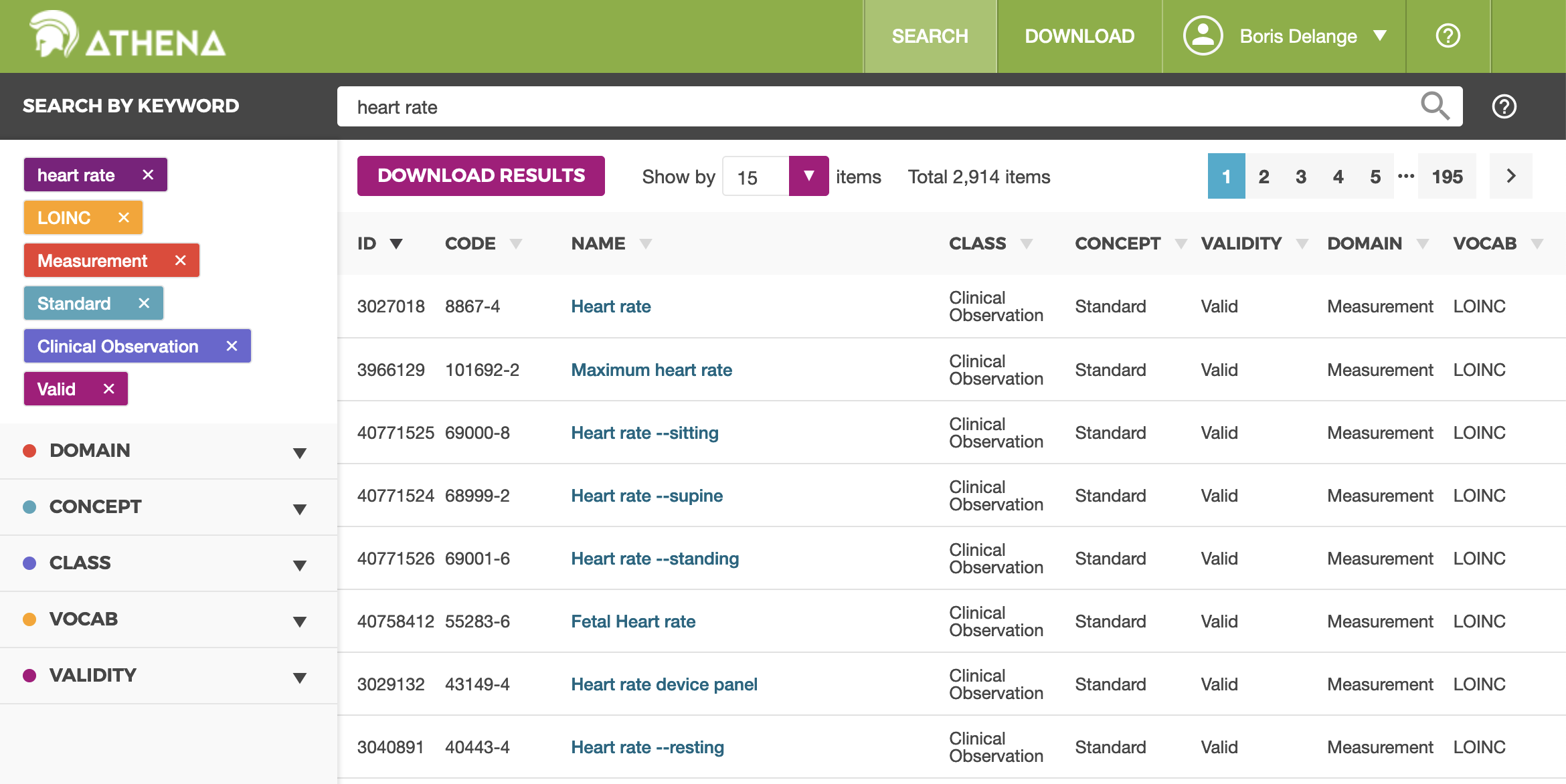Screen dimensions: 1566x784
Task: Expand the VALIDITY filter section
Action: point(169,676)
